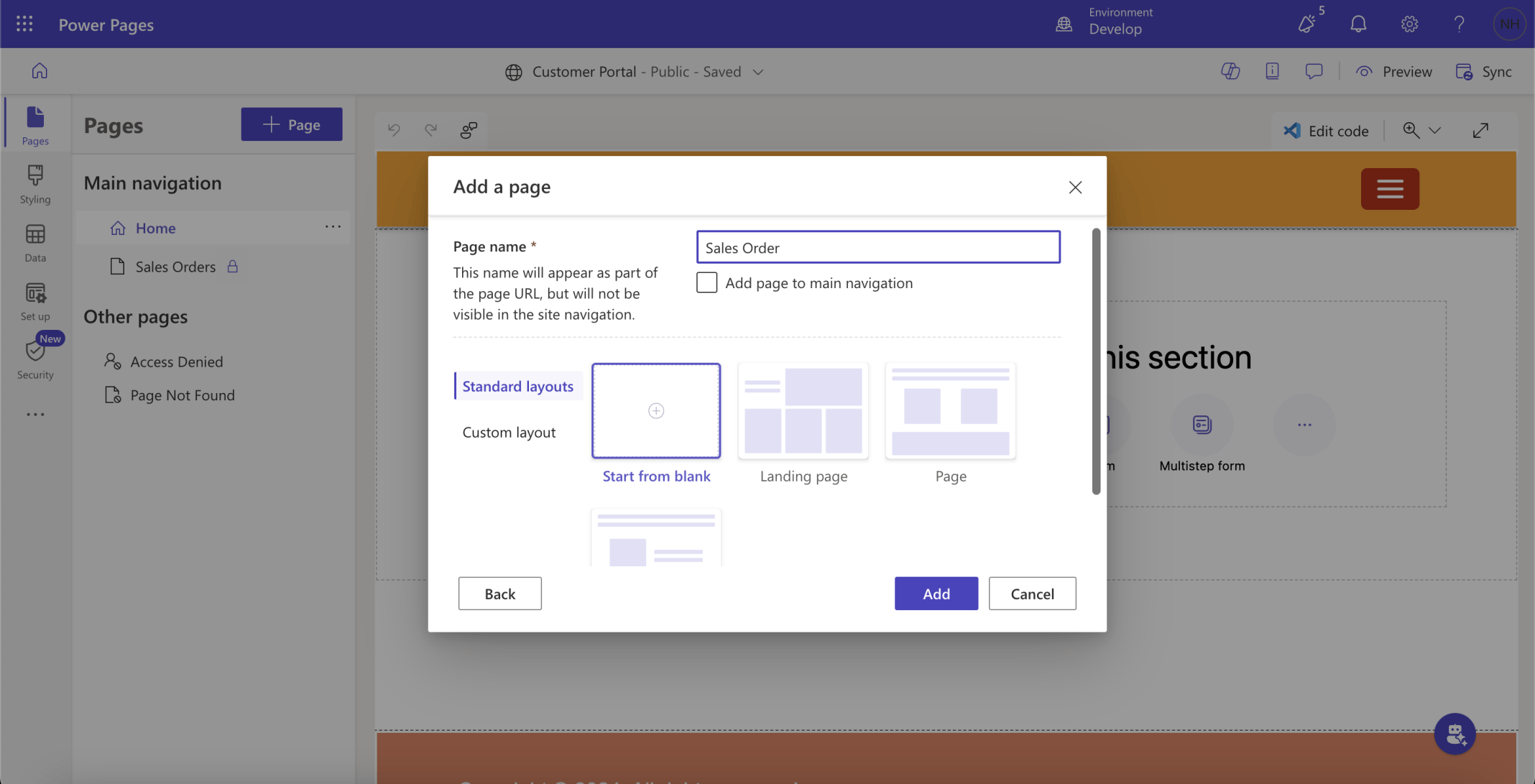This screenshot has height=784, width=1535.
Task: Enable Add page to main navigation
Action: pos(706,282)
